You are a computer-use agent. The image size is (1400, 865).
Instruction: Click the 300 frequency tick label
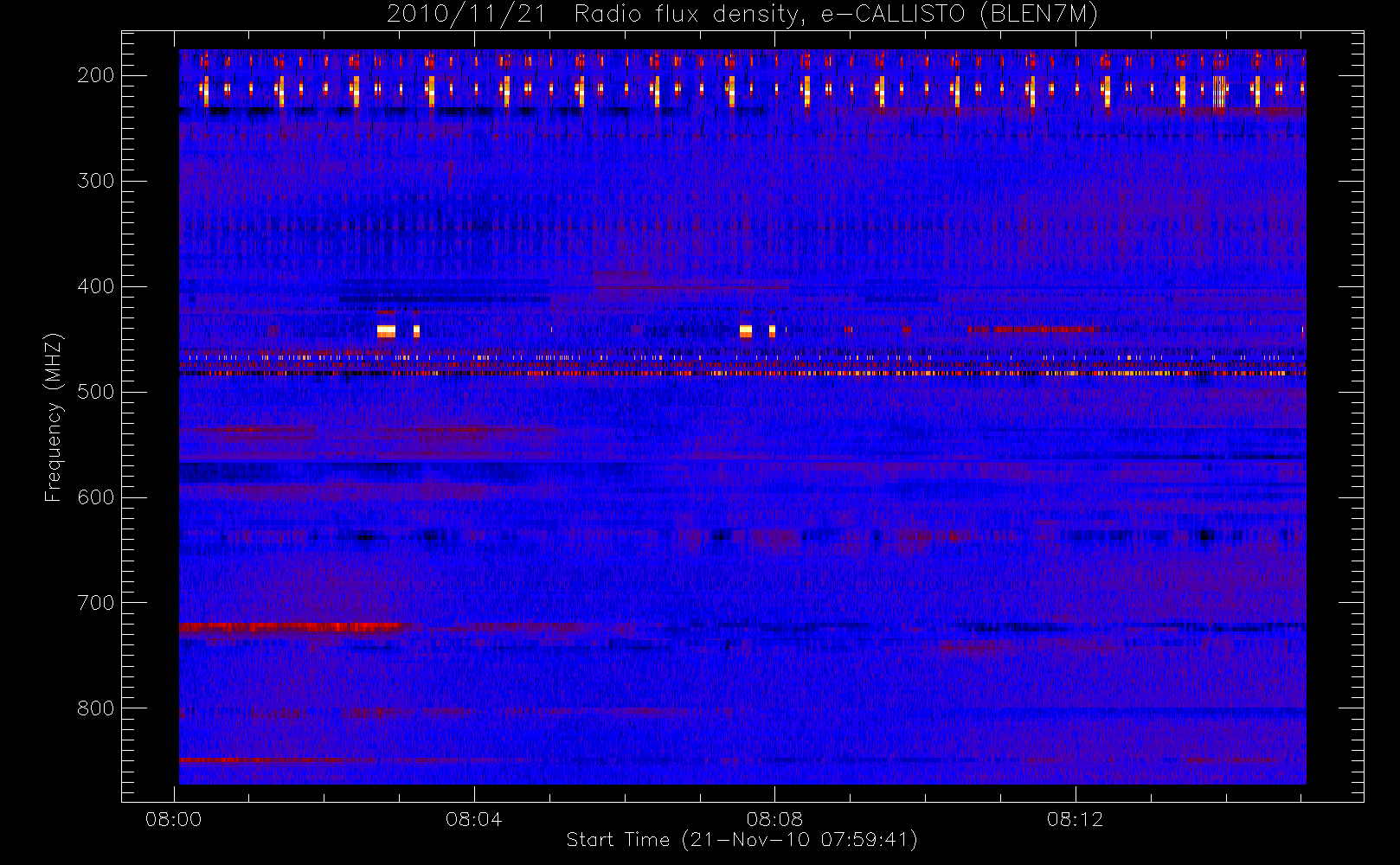click(96, 181)
